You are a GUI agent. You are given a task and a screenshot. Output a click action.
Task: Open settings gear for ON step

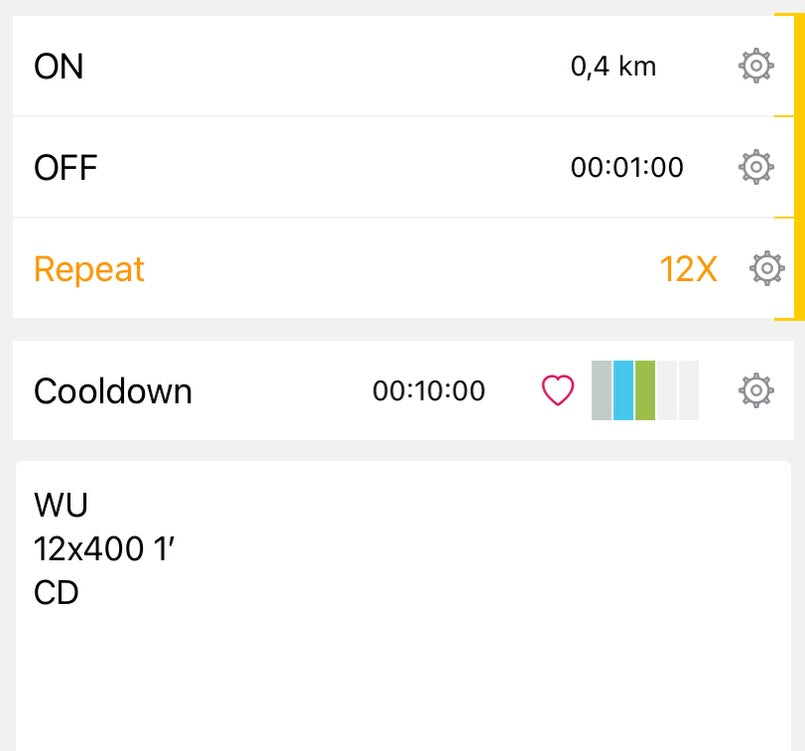click(756, 67)
